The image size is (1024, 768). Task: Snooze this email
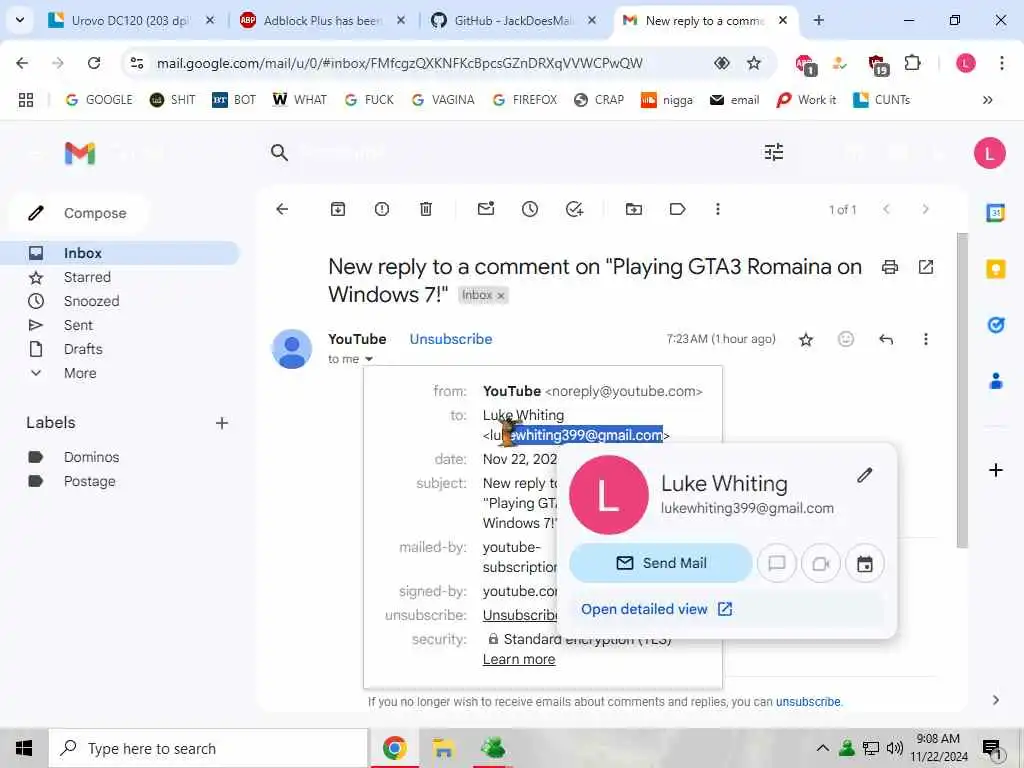(x=530, y=209)
